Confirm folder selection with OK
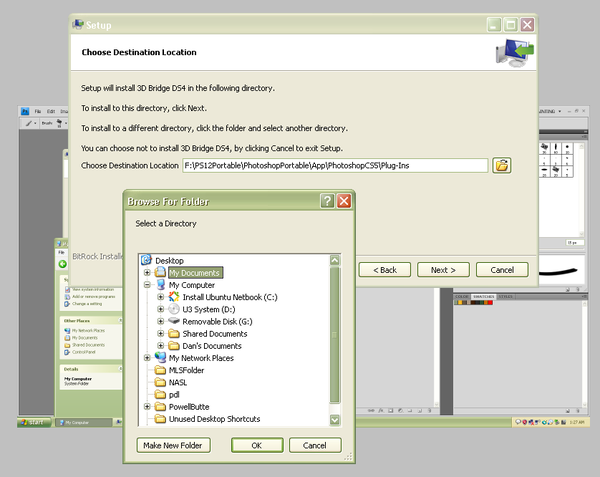The height and width of the screenshot is (477, 600). point(257,446)
